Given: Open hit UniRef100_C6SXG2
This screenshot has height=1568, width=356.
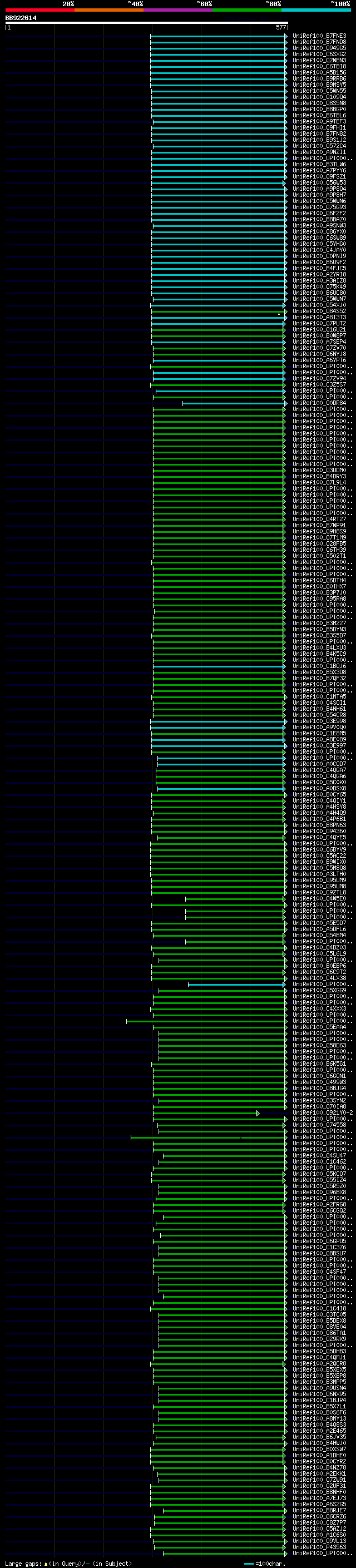Looking at the screenshot, I should point(319,54).
